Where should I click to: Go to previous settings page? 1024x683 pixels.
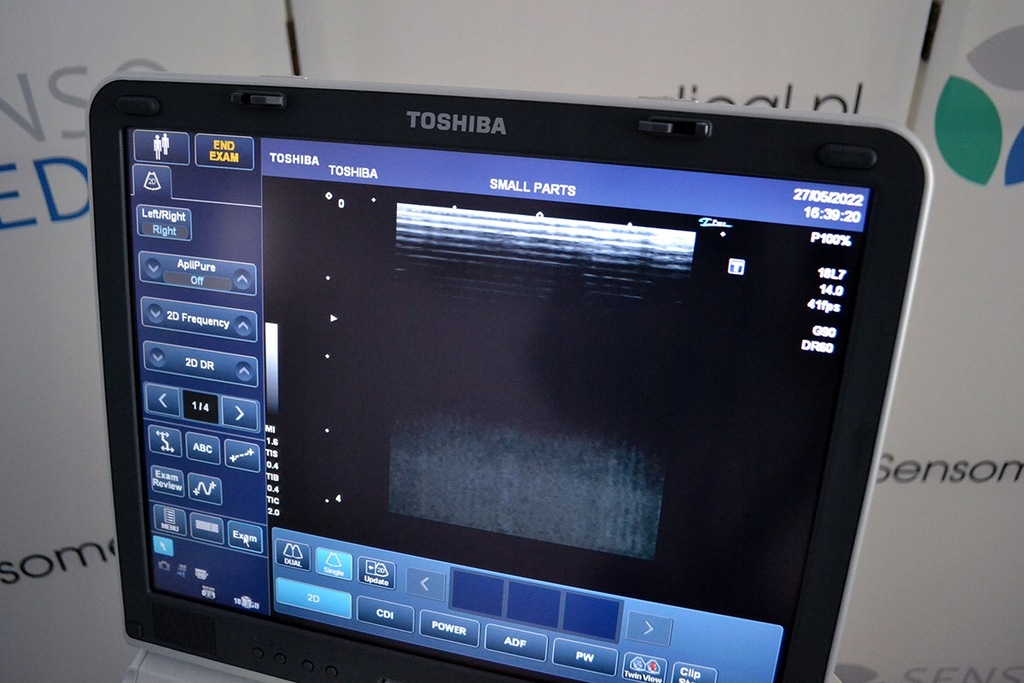pyautogui.click(x=163, y=400)
